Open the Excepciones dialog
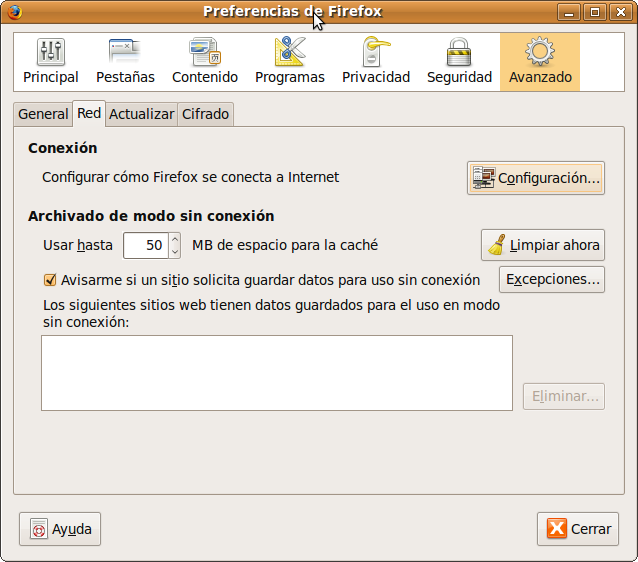The height and width of the screenshot is (562, 638). click(x=552, y=279)
